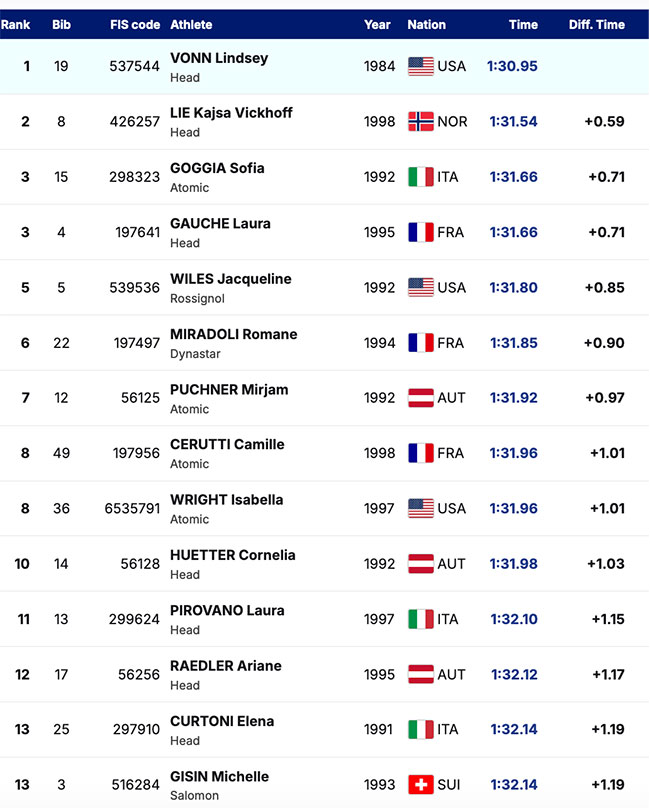Select MIRADOLI Romane's name

(x=234, y=334)
